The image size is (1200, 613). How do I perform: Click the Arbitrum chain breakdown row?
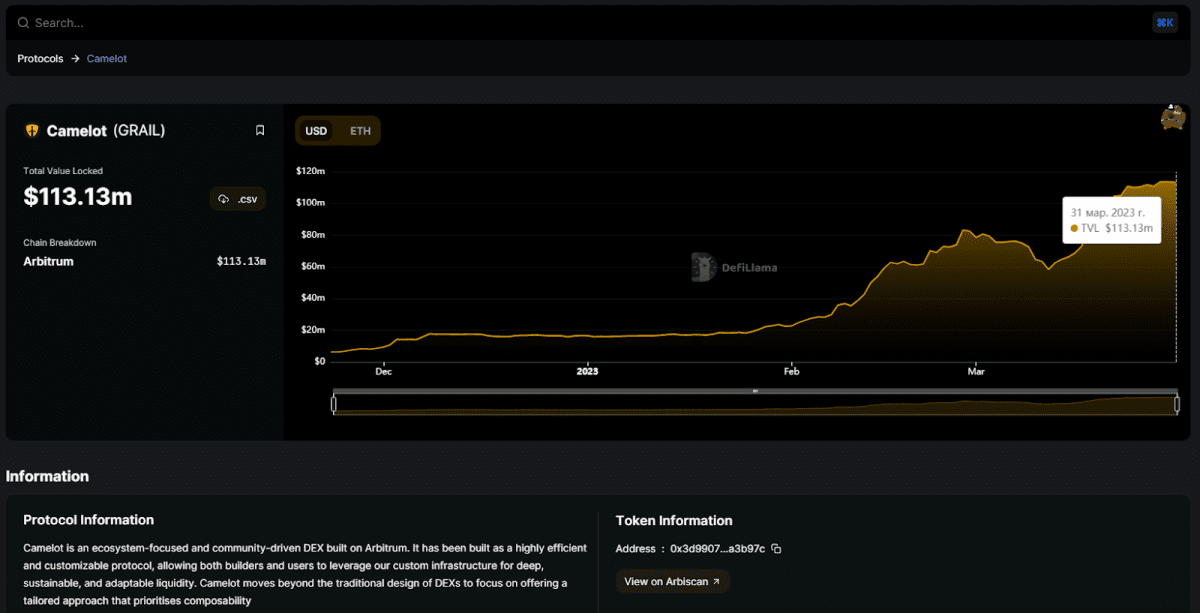coord(144,262)
